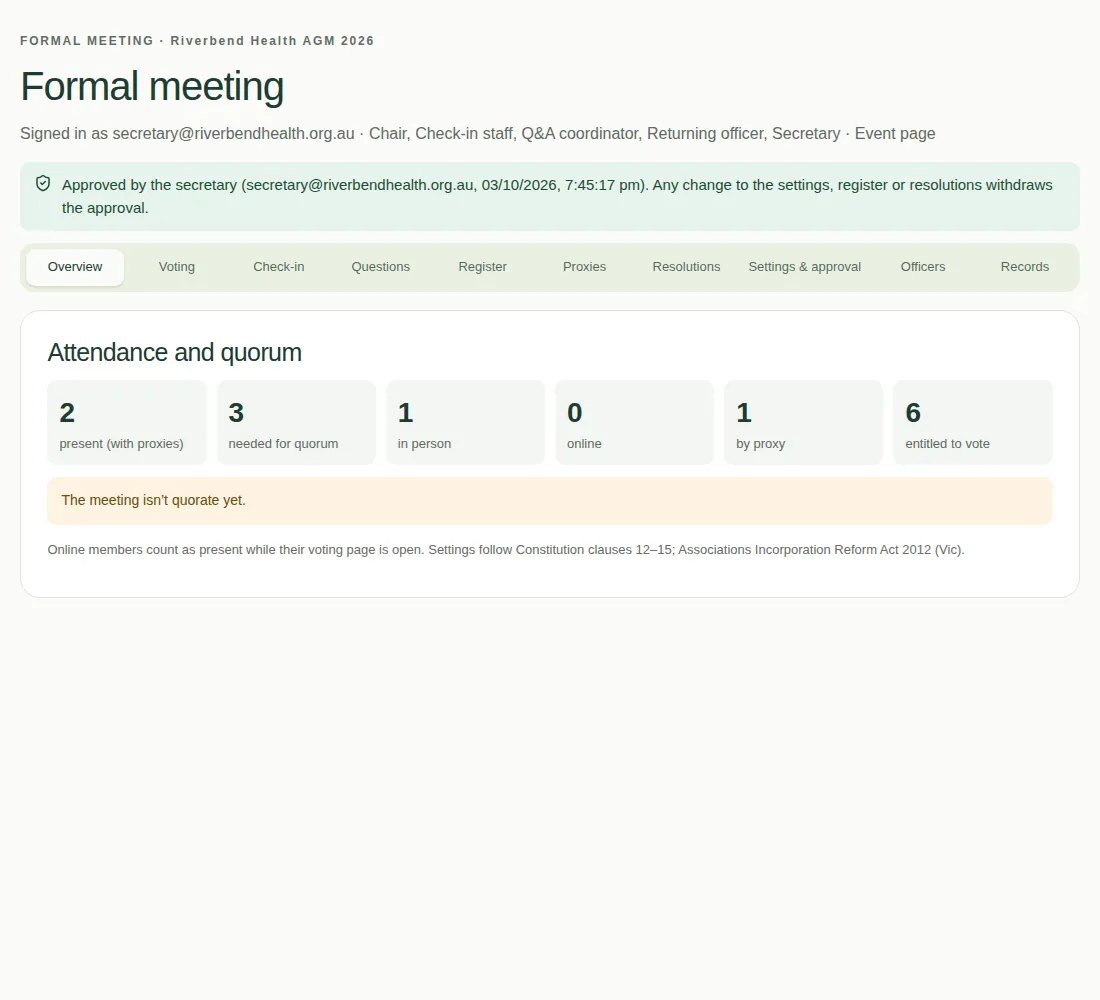The image size is (1100, 1000).
Task: Click the 'needed for quorum' stat card
Action: click(x=296, y=422)
